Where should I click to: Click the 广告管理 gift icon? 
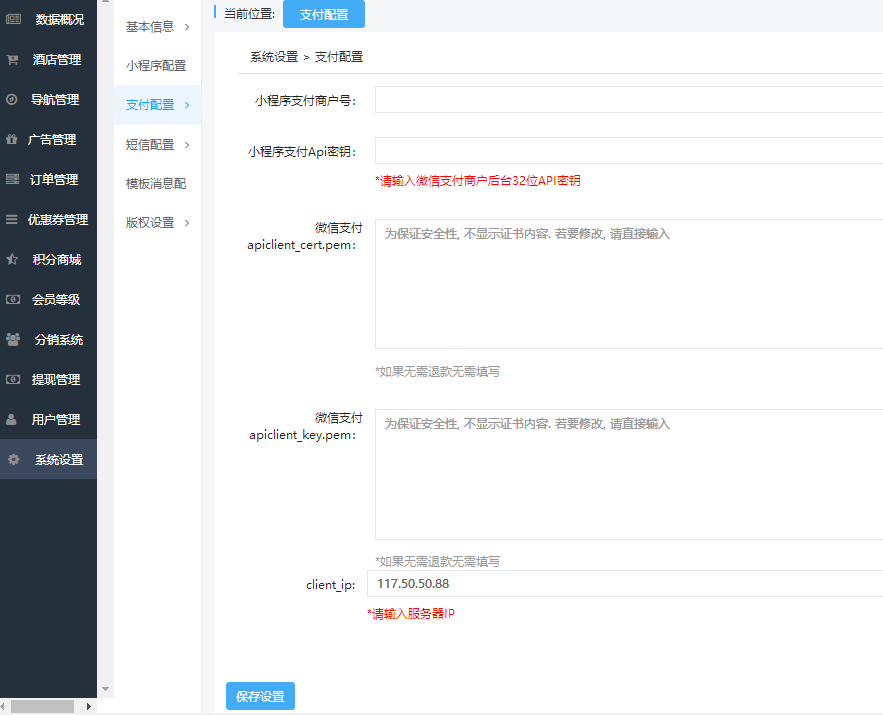12,139
